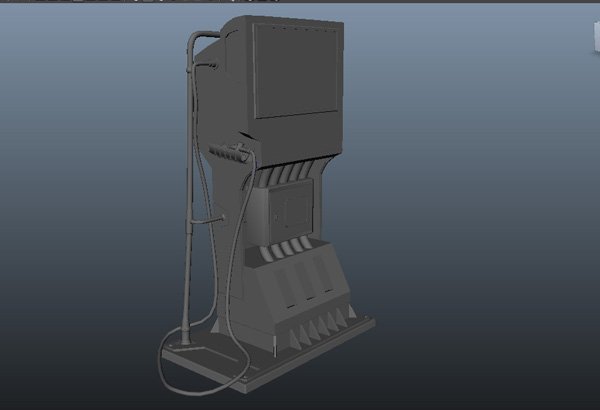Click the empty viewport background to deselect
Viewport: 600px width, 410px height.
point(480,250)
